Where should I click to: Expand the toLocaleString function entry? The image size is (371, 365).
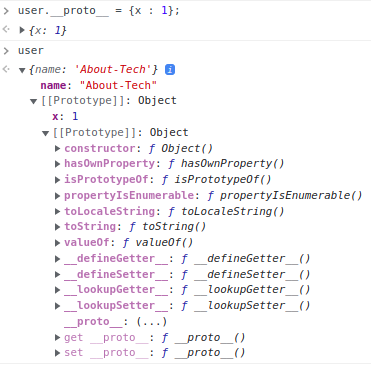pyautogui.click(x=57, y=211)
